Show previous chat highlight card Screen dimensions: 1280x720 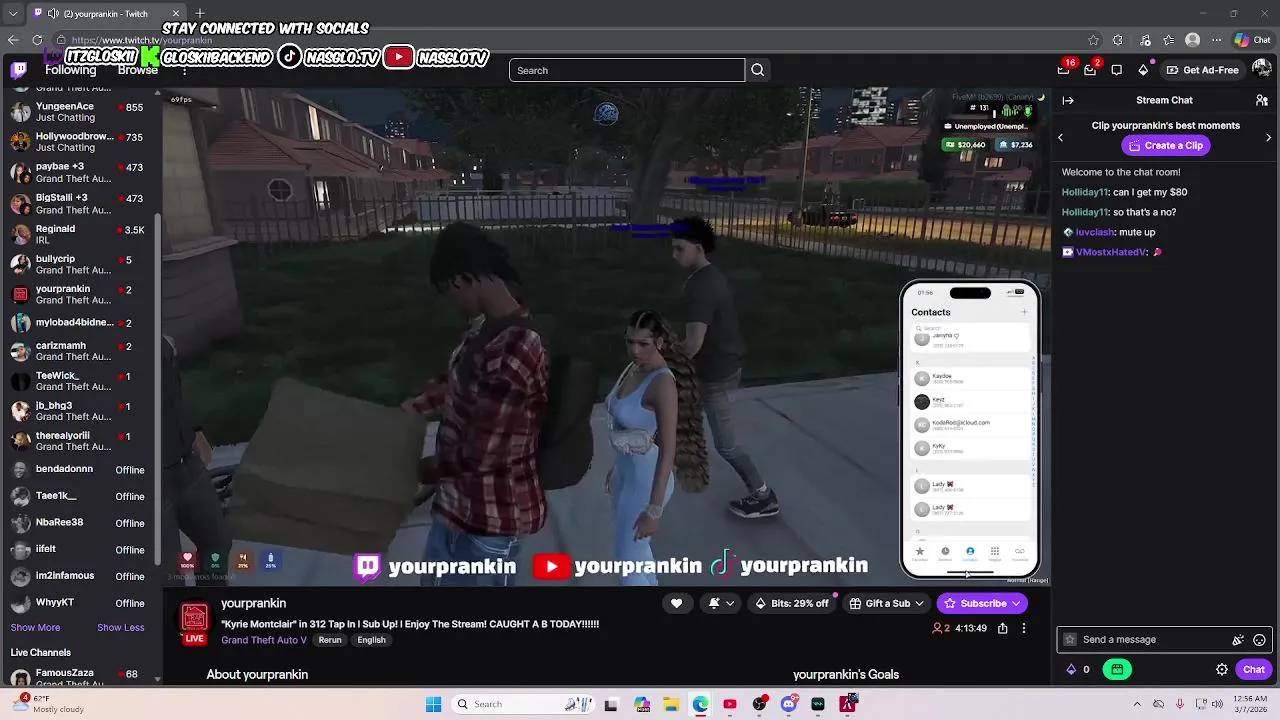[x=1061, y=137]
